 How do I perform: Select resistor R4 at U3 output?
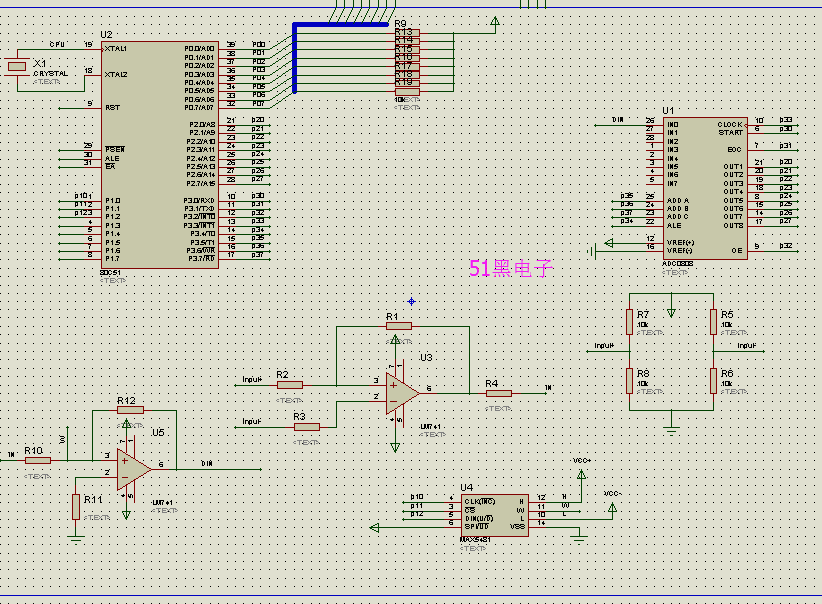click(498, 394)
